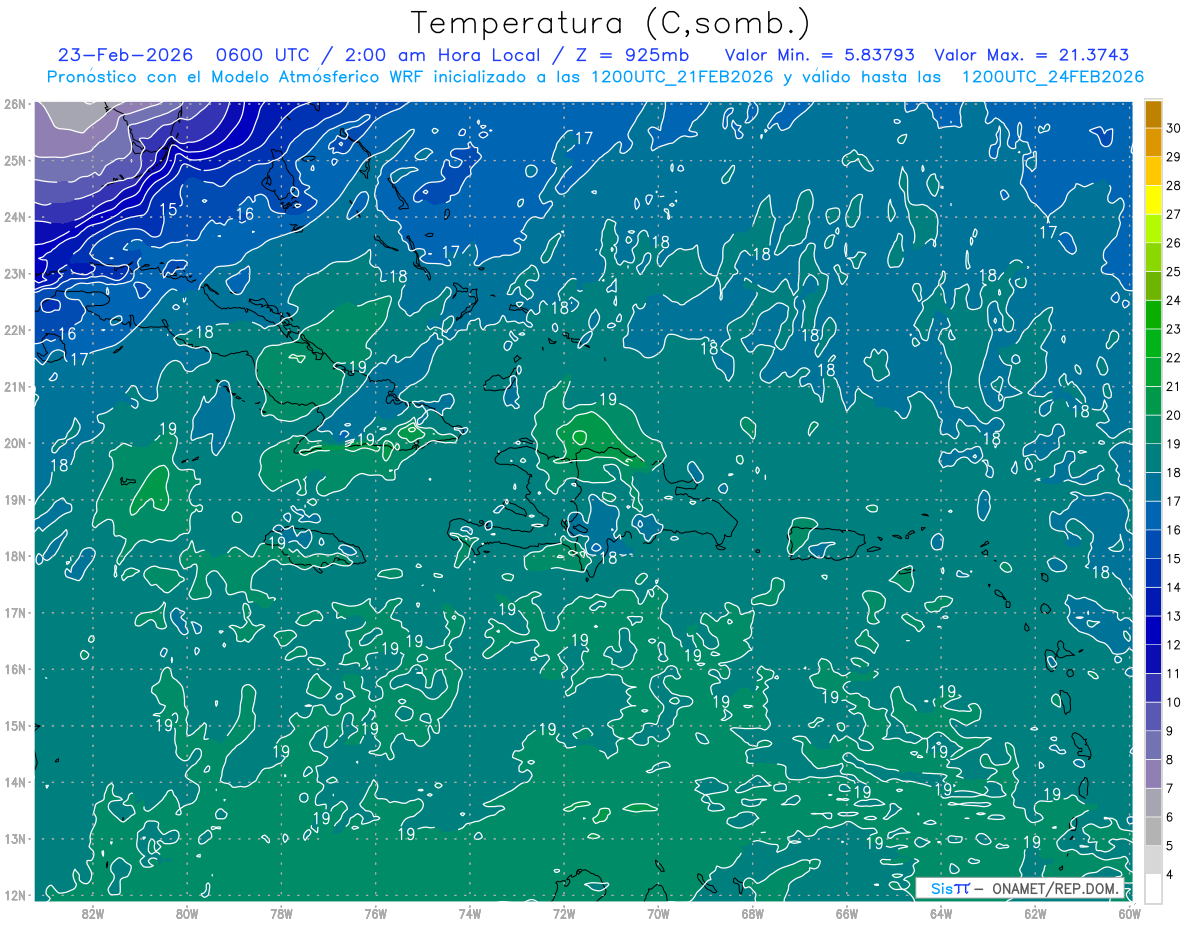
Task: Click the white bottom swatch of the color scale
Action: (1153, 888)
